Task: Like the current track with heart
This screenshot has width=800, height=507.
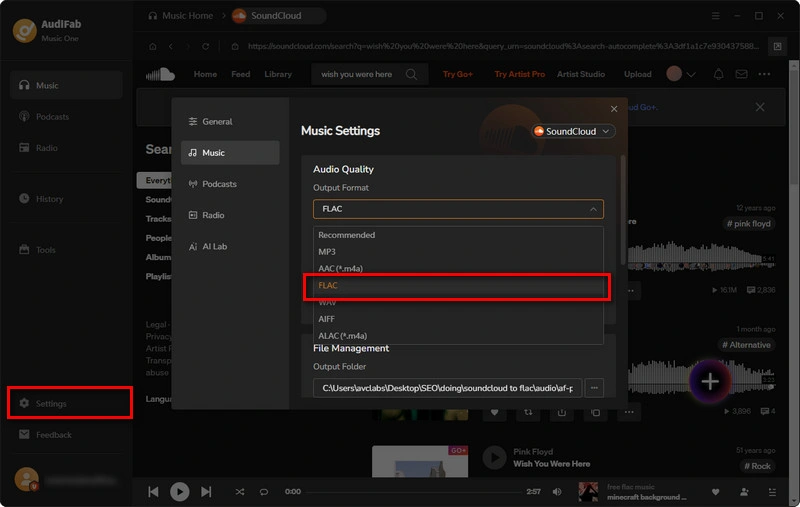Action: [715, 492]
